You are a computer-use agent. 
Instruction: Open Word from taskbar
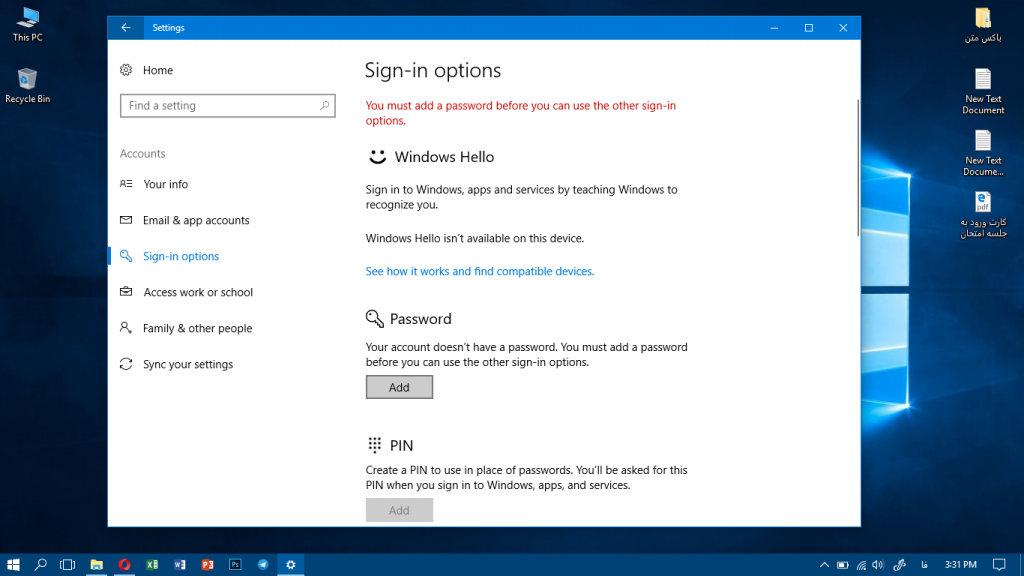coord(180,564)
